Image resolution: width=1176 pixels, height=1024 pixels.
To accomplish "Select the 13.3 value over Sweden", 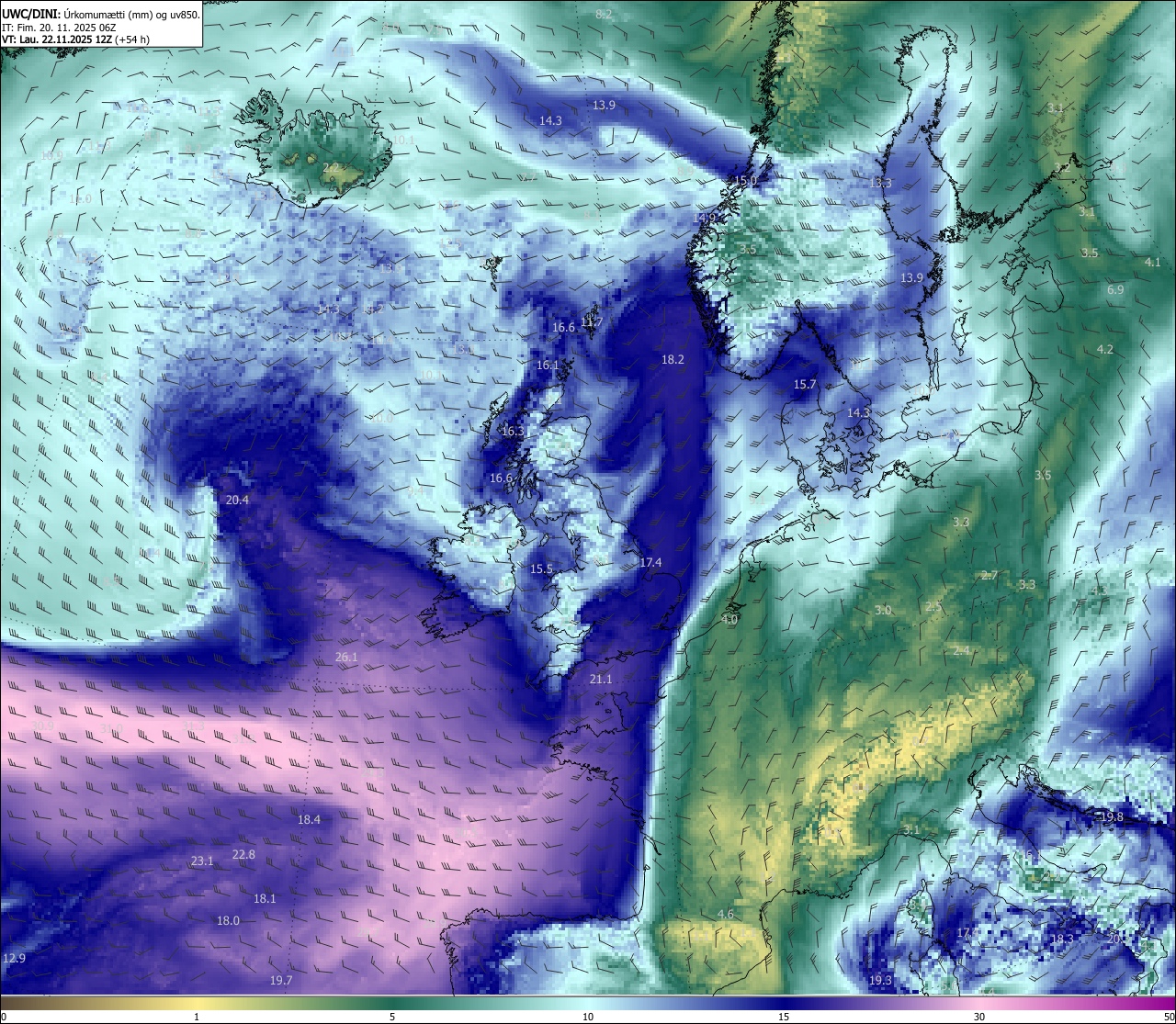I will point(880,183).
